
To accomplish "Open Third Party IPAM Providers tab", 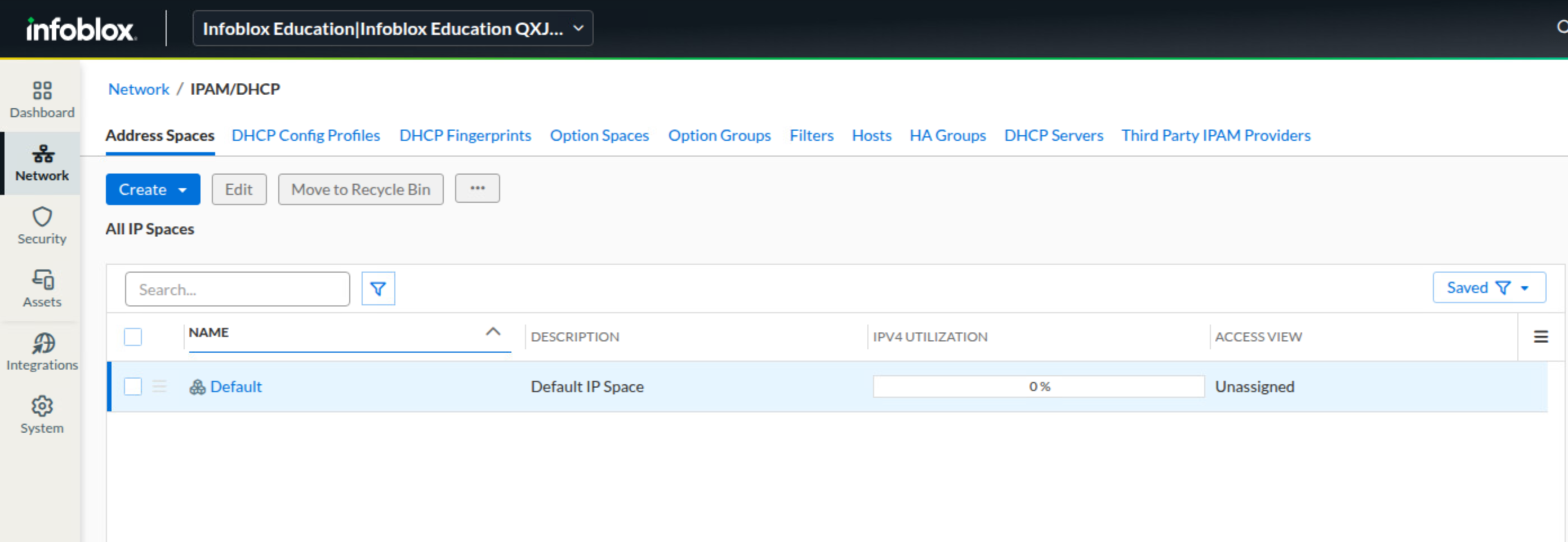I will [x=1216, y=135].
